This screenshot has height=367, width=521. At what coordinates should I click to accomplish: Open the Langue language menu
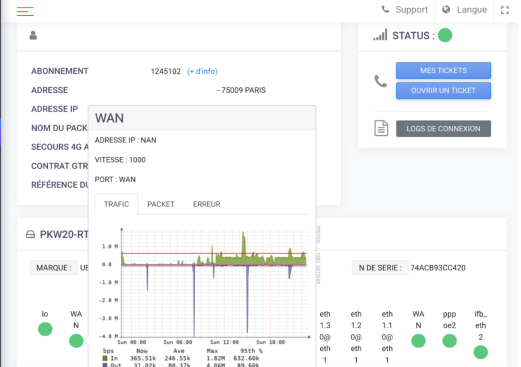tap(471, 10)
